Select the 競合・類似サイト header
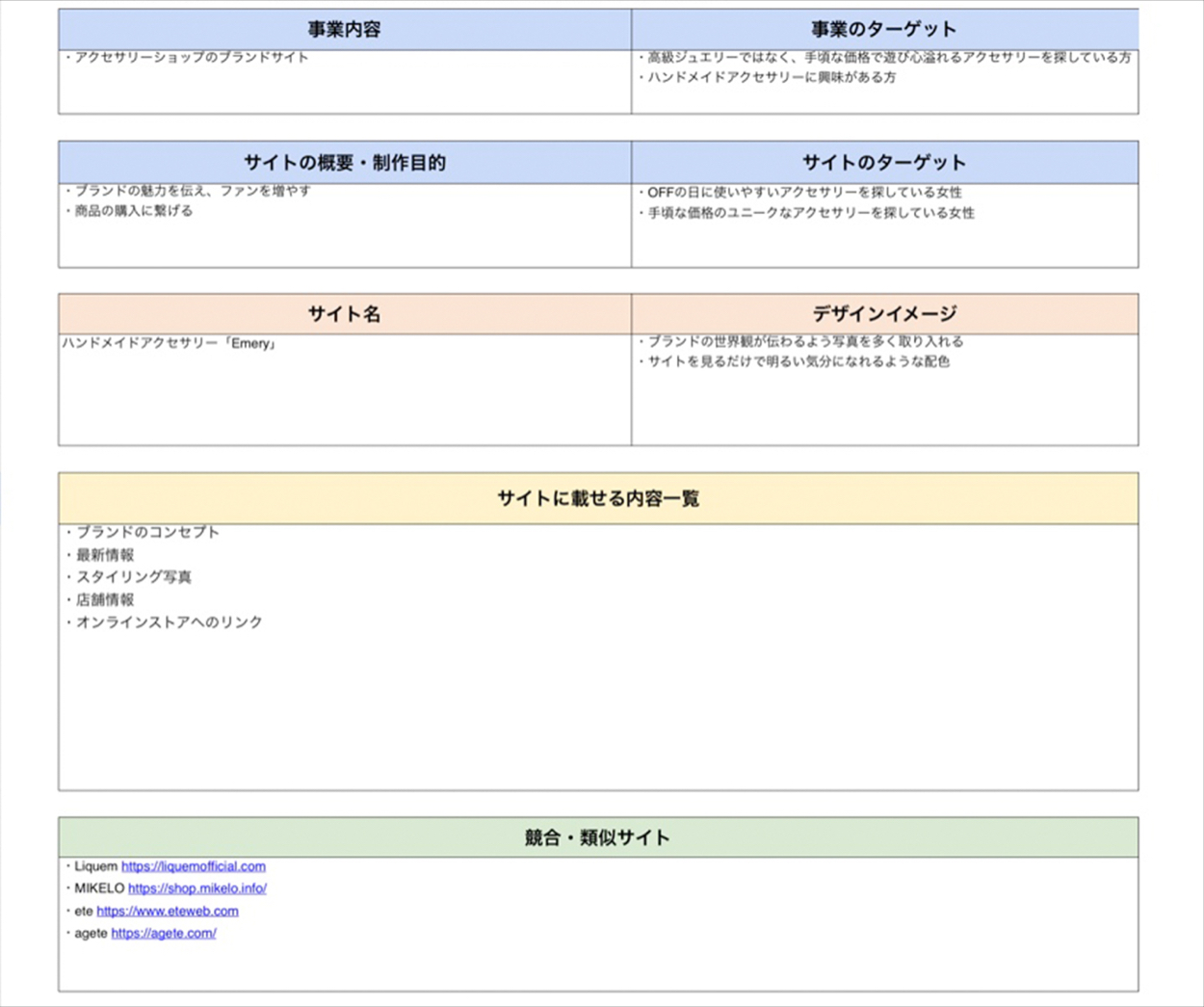 coord(597,837)
